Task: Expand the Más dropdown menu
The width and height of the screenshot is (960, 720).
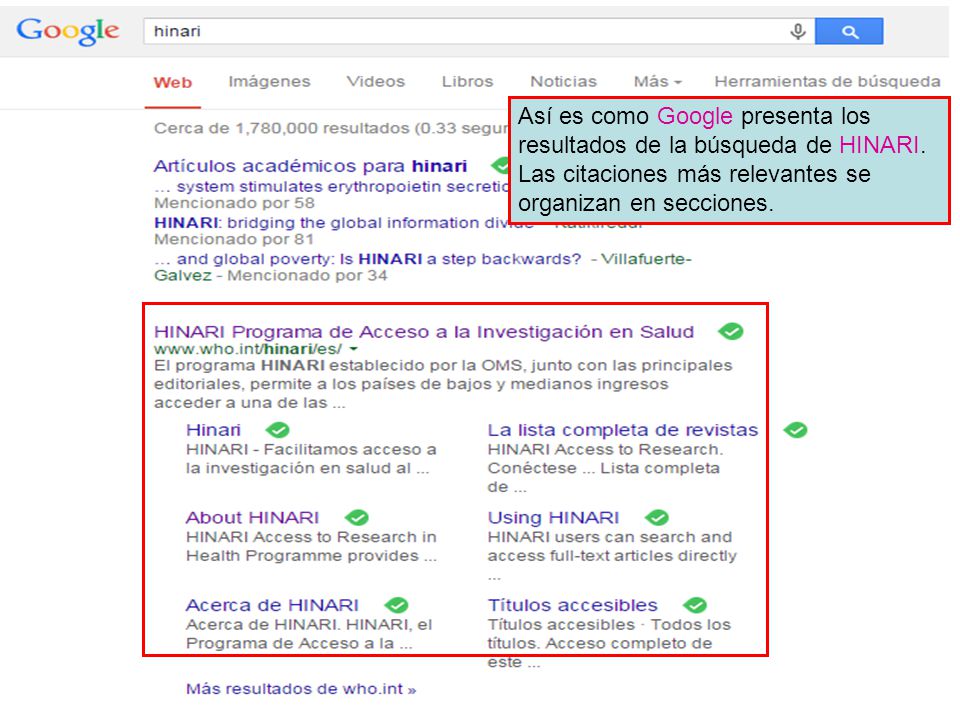Action: (x=658, y=81)
